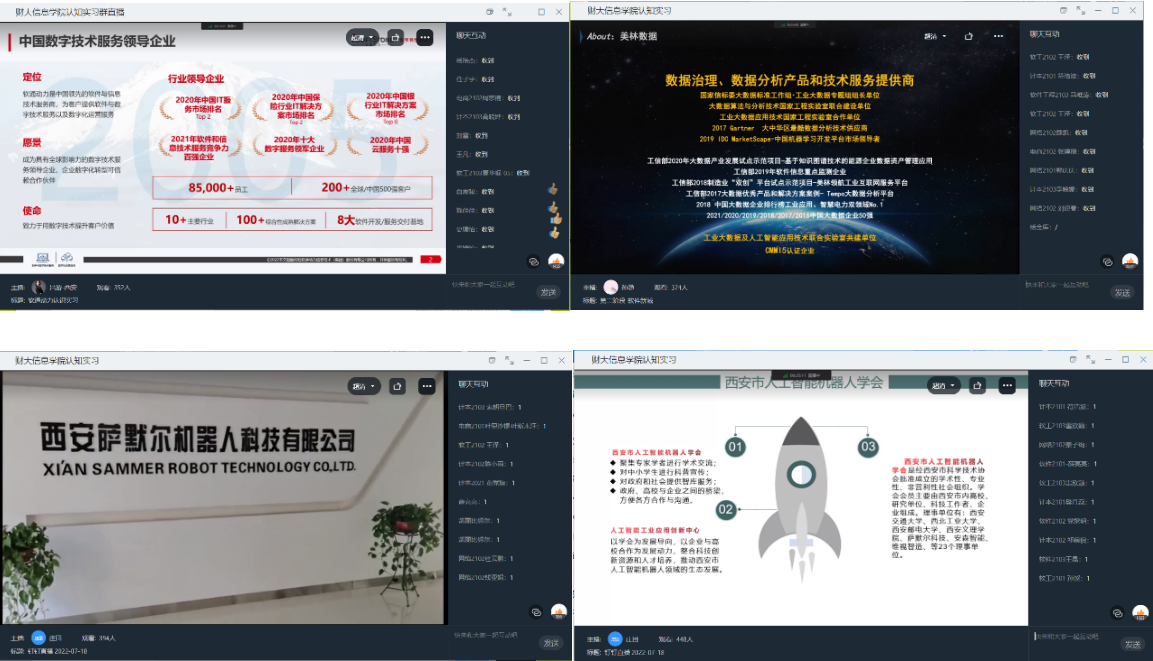Click host avatar in Sammer Robot window
Viewport: 1153px width, 661px height.
point(38,638)
